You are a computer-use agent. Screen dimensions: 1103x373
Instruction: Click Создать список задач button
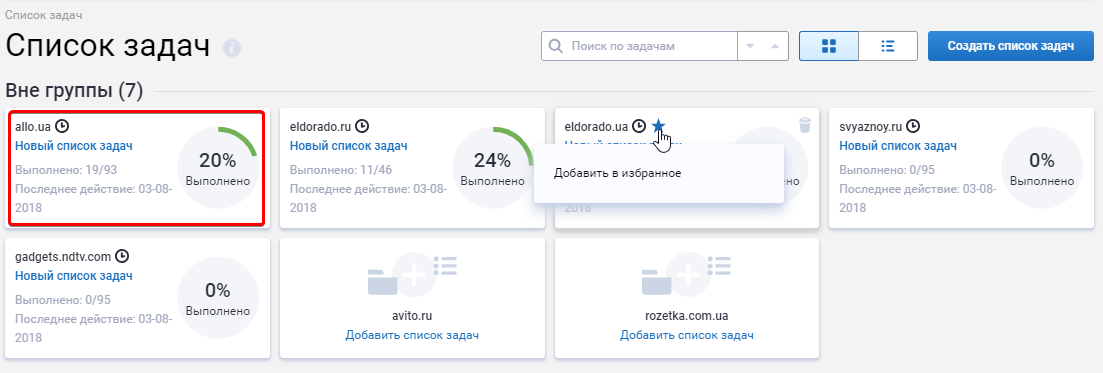pos(1011,46)
